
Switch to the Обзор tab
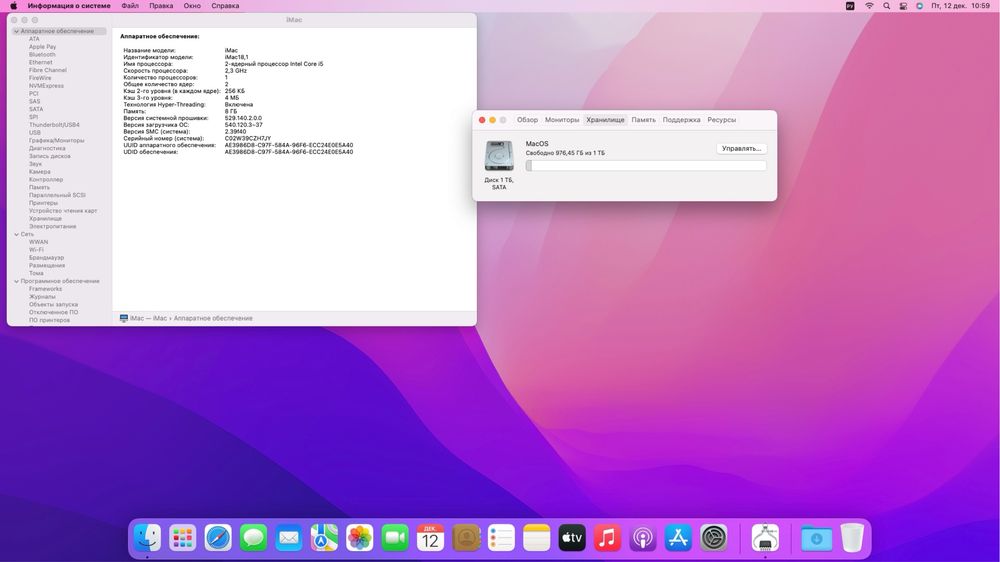click(x=527, y=120)
